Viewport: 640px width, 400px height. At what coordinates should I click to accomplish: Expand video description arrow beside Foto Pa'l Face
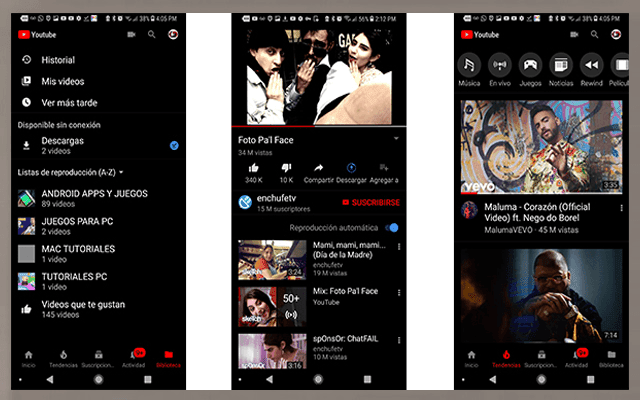[x=396, y=138]
